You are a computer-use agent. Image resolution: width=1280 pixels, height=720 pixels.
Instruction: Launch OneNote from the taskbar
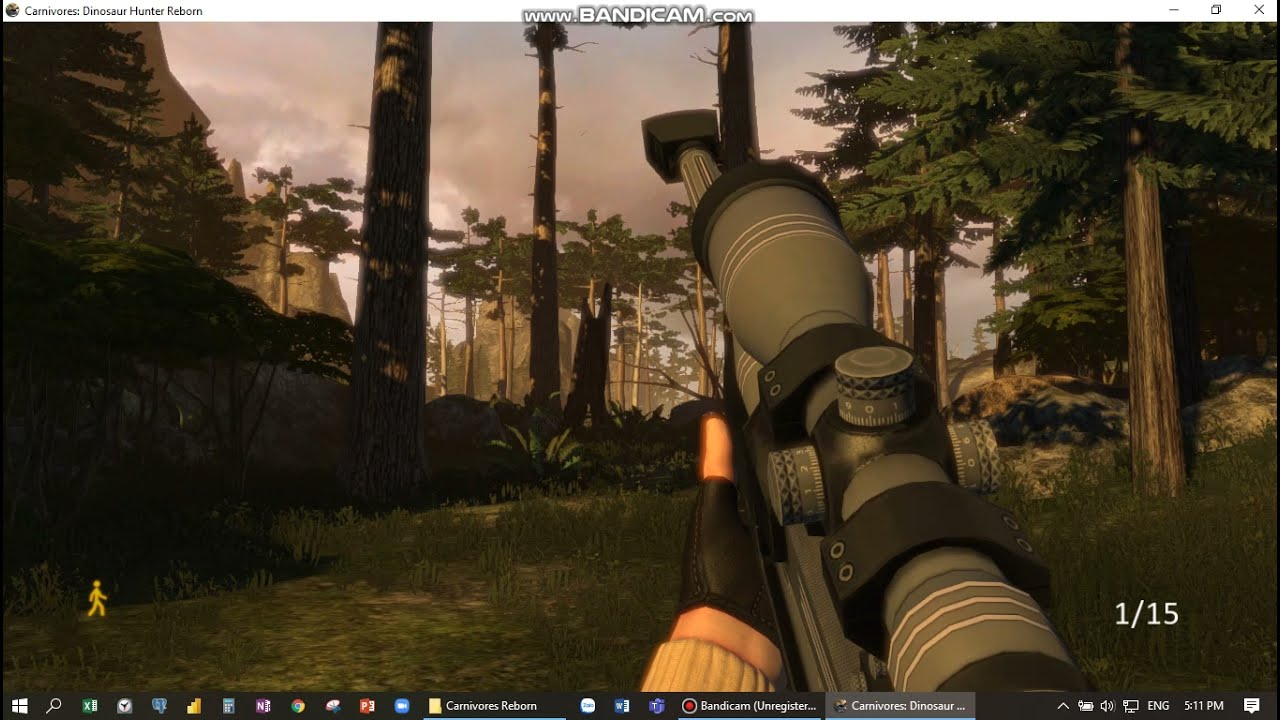click(263, 705)
